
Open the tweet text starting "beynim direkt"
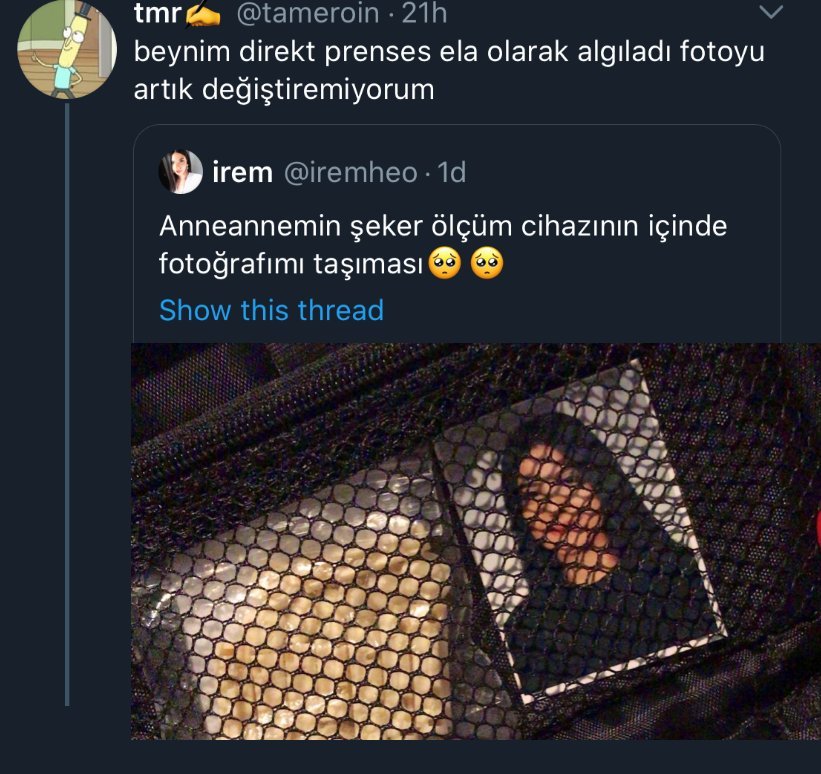(449, 70)
